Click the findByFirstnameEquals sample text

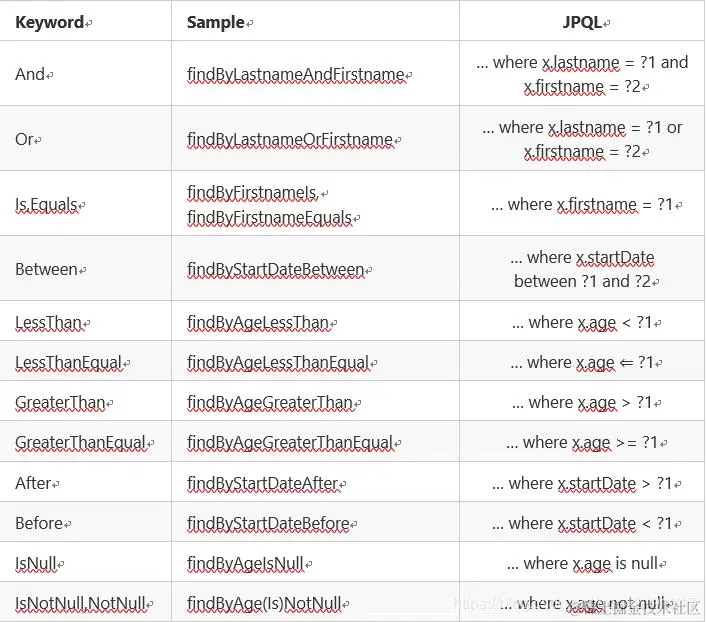pos(270,218)
